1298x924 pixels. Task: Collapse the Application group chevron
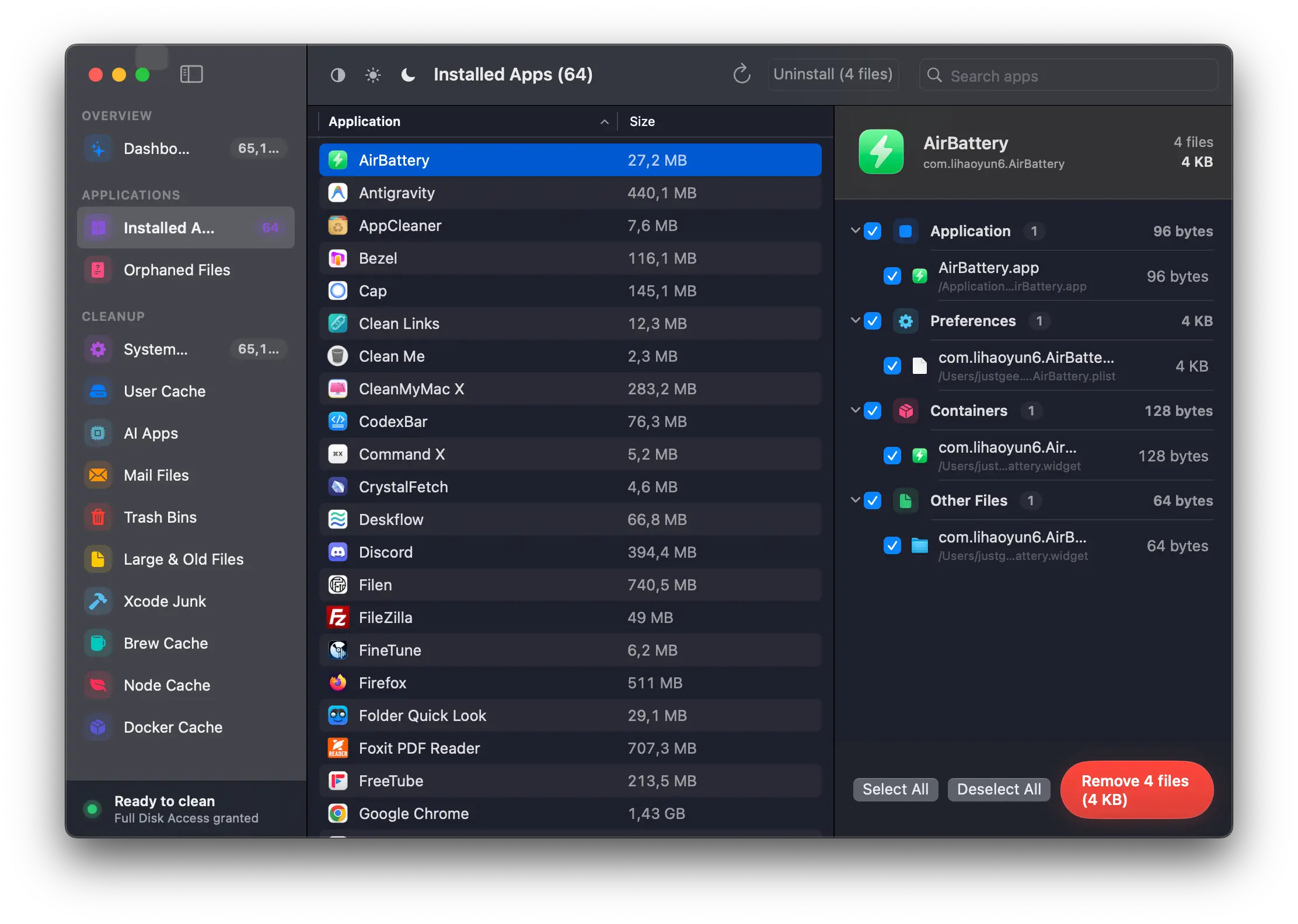pyautogui.click(x=855, y=230)
